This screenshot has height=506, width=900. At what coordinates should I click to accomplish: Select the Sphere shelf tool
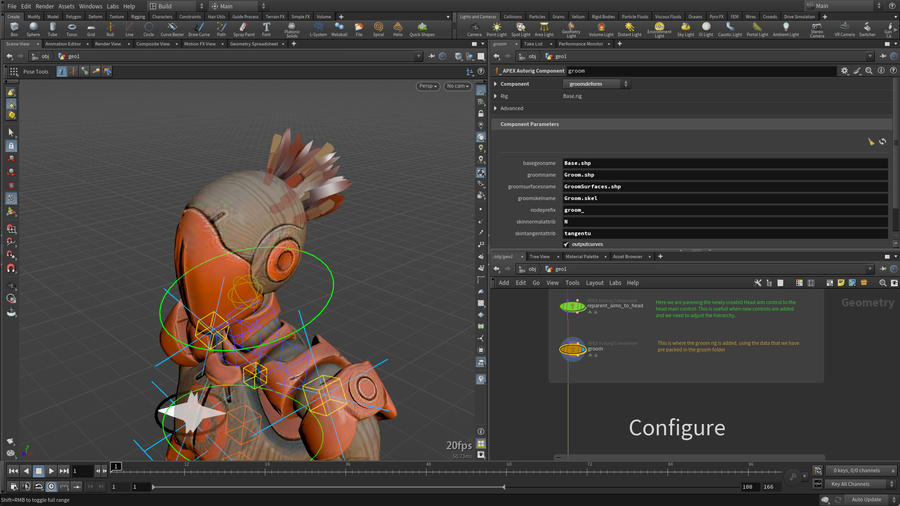point(33,29)
